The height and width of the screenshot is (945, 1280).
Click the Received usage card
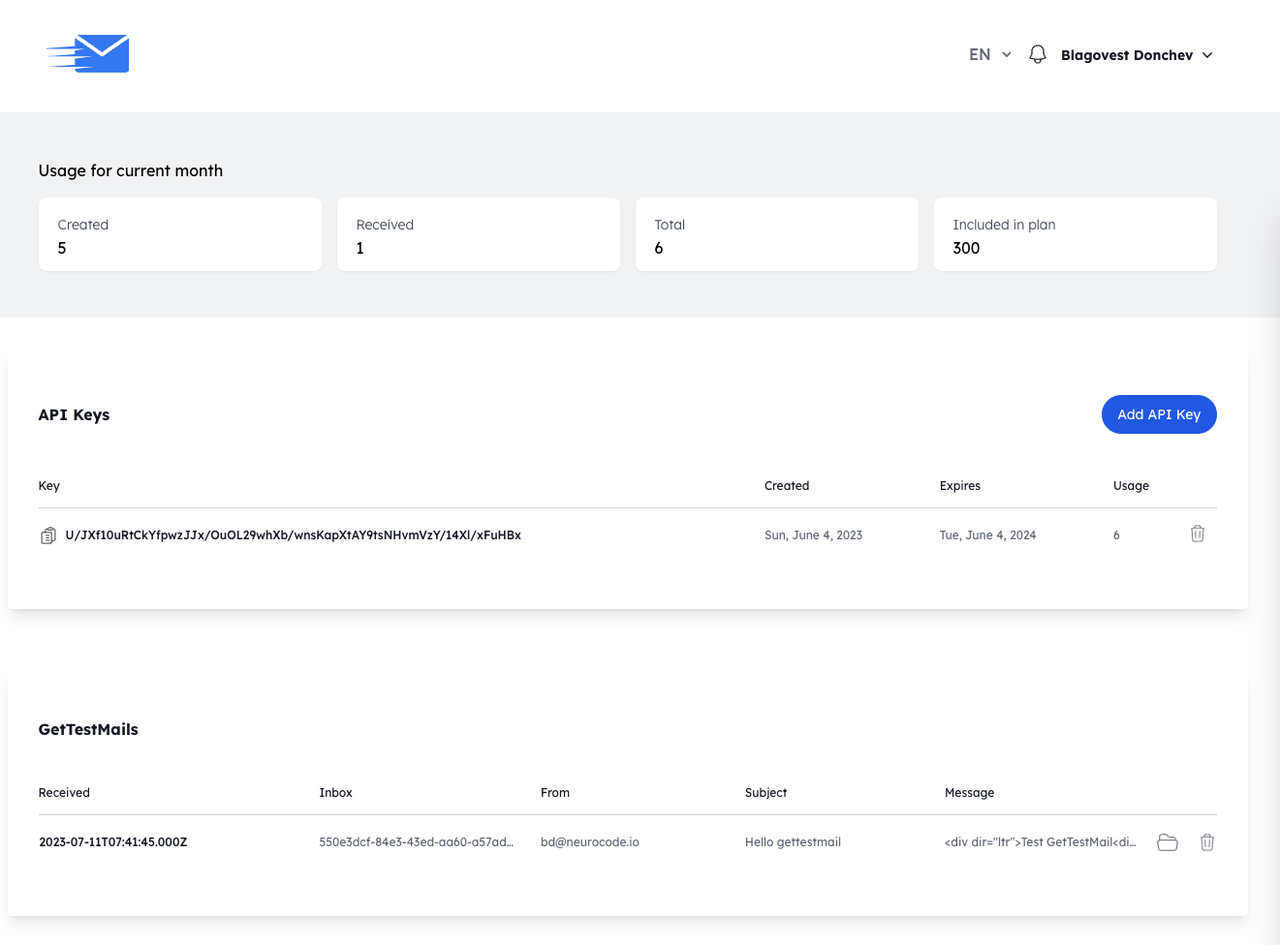(478, 234)
